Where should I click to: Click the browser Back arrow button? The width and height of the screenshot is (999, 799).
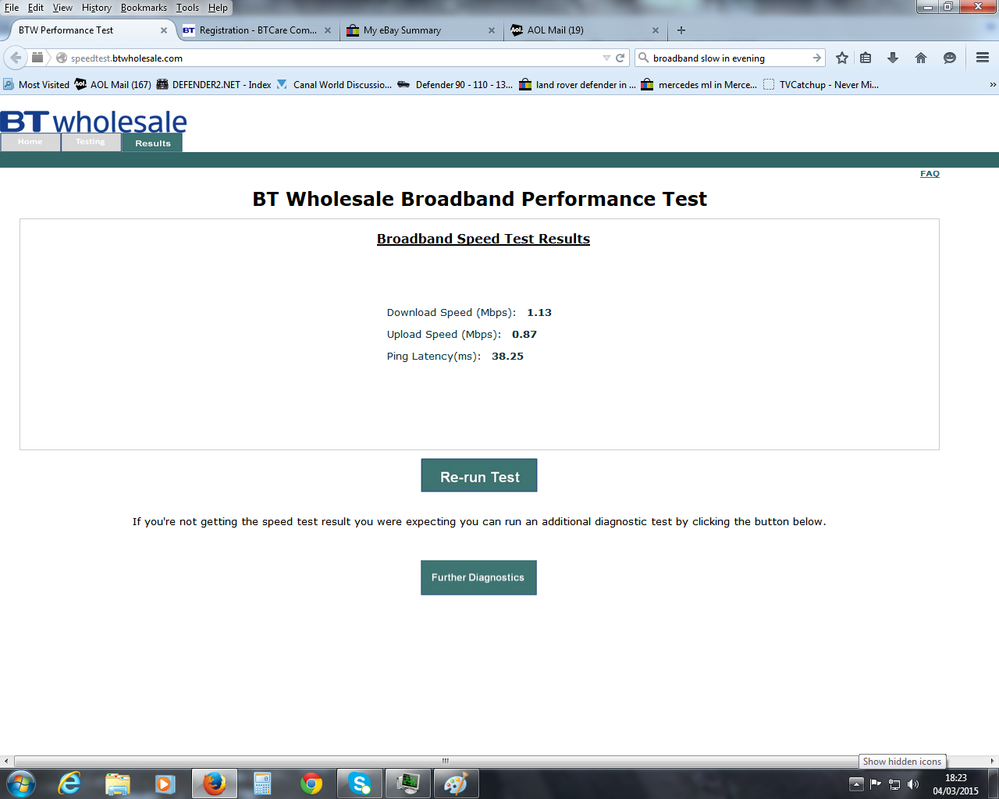point(15,58)
